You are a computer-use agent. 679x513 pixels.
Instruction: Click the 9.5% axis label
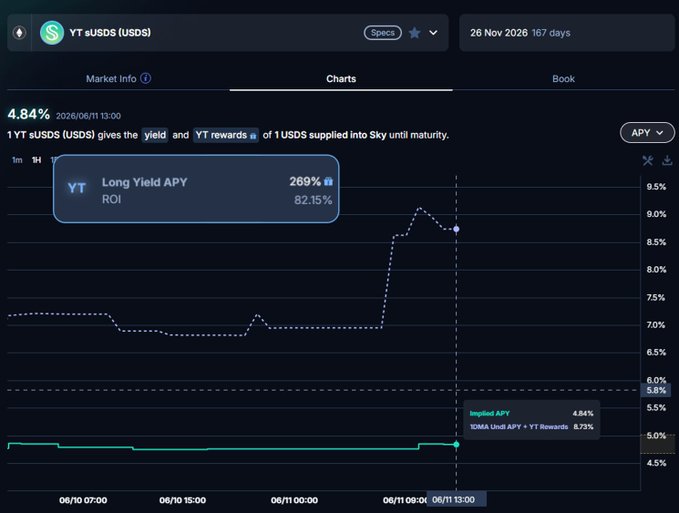(x=656, y=187)
